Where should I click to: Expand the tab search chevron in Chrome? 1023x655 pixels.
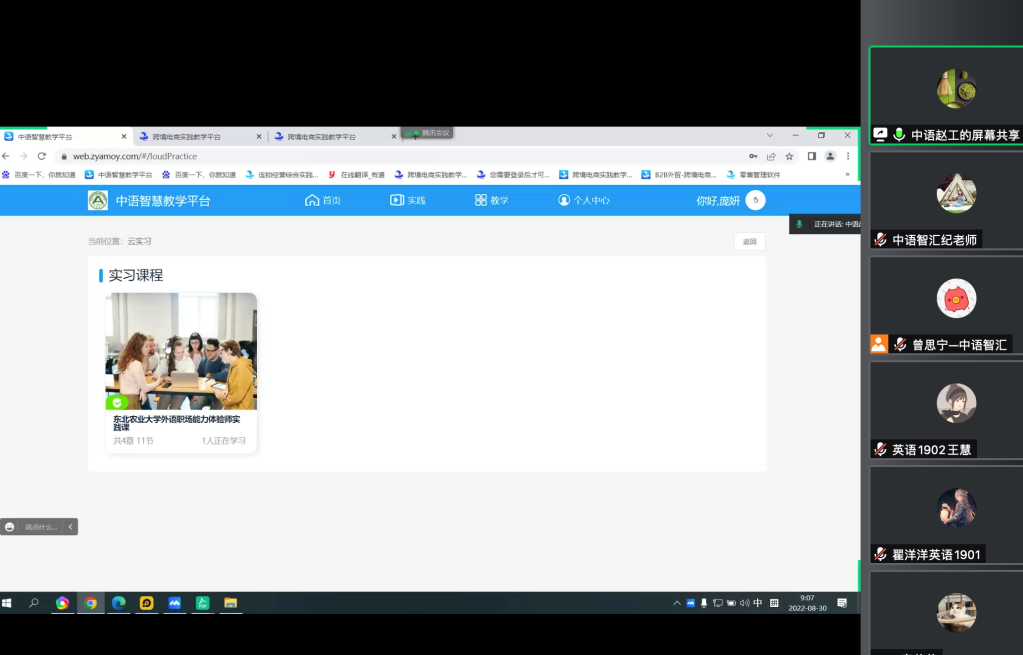[x=770, y=136]
